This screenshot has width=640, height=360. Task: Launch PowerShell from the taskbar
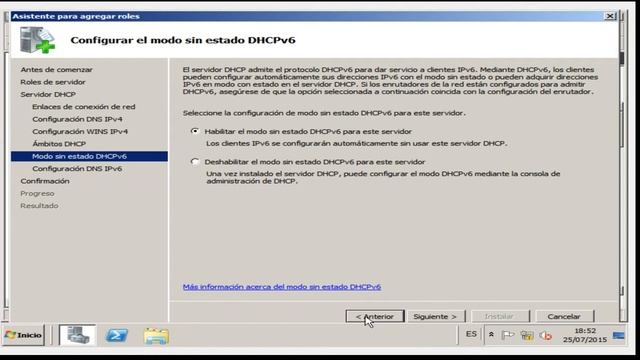pyautogui.click(x=117, y=336)
